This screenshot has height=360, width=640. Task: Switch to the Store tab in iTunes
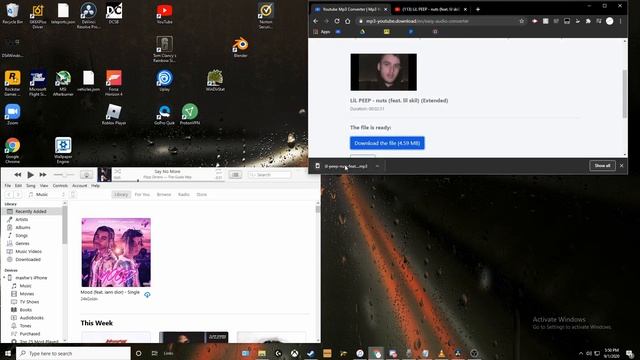tap(202, 195)
